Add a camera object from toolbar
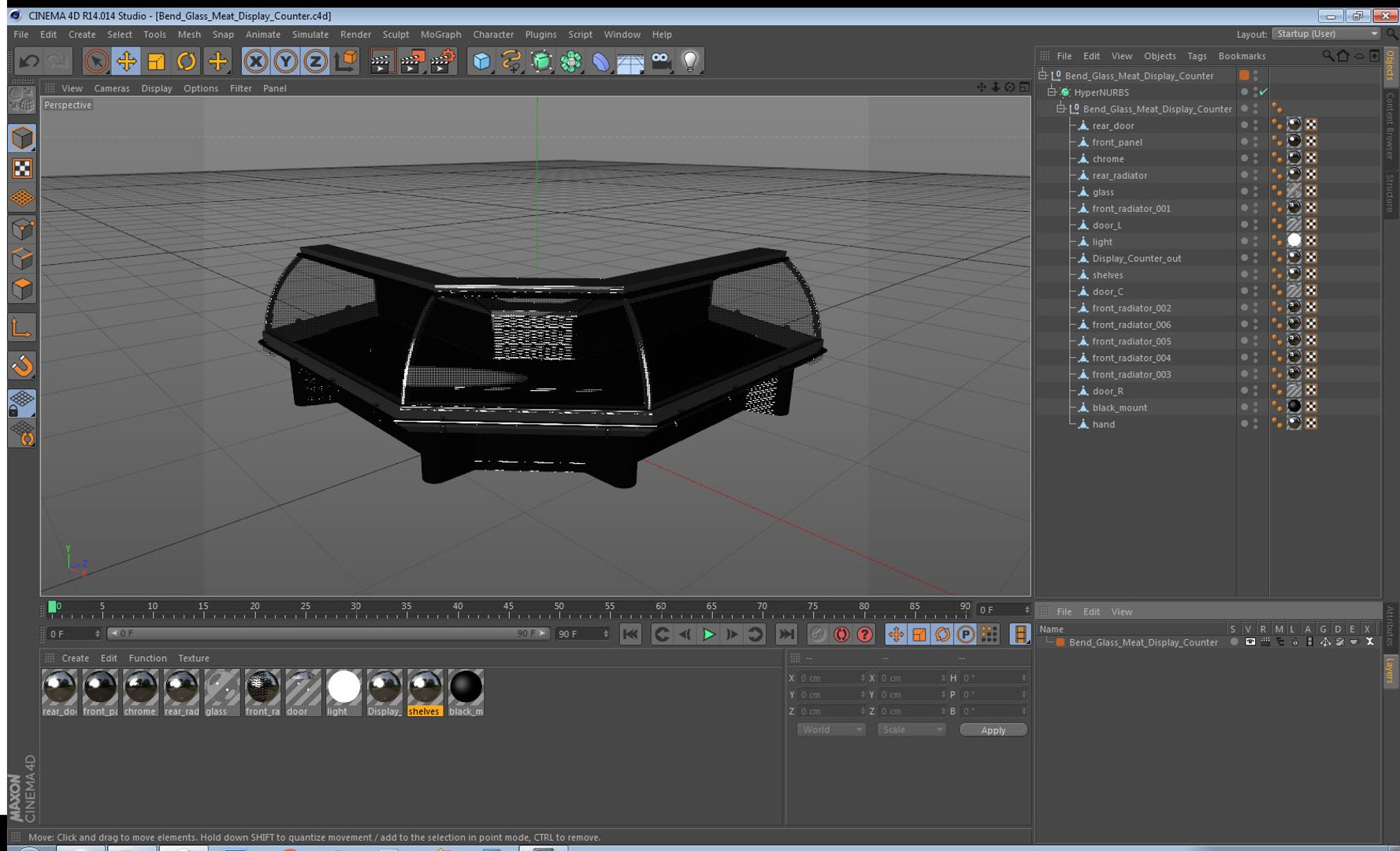The height and width of the screenshot is (851, 1400). tap(661, 61)
